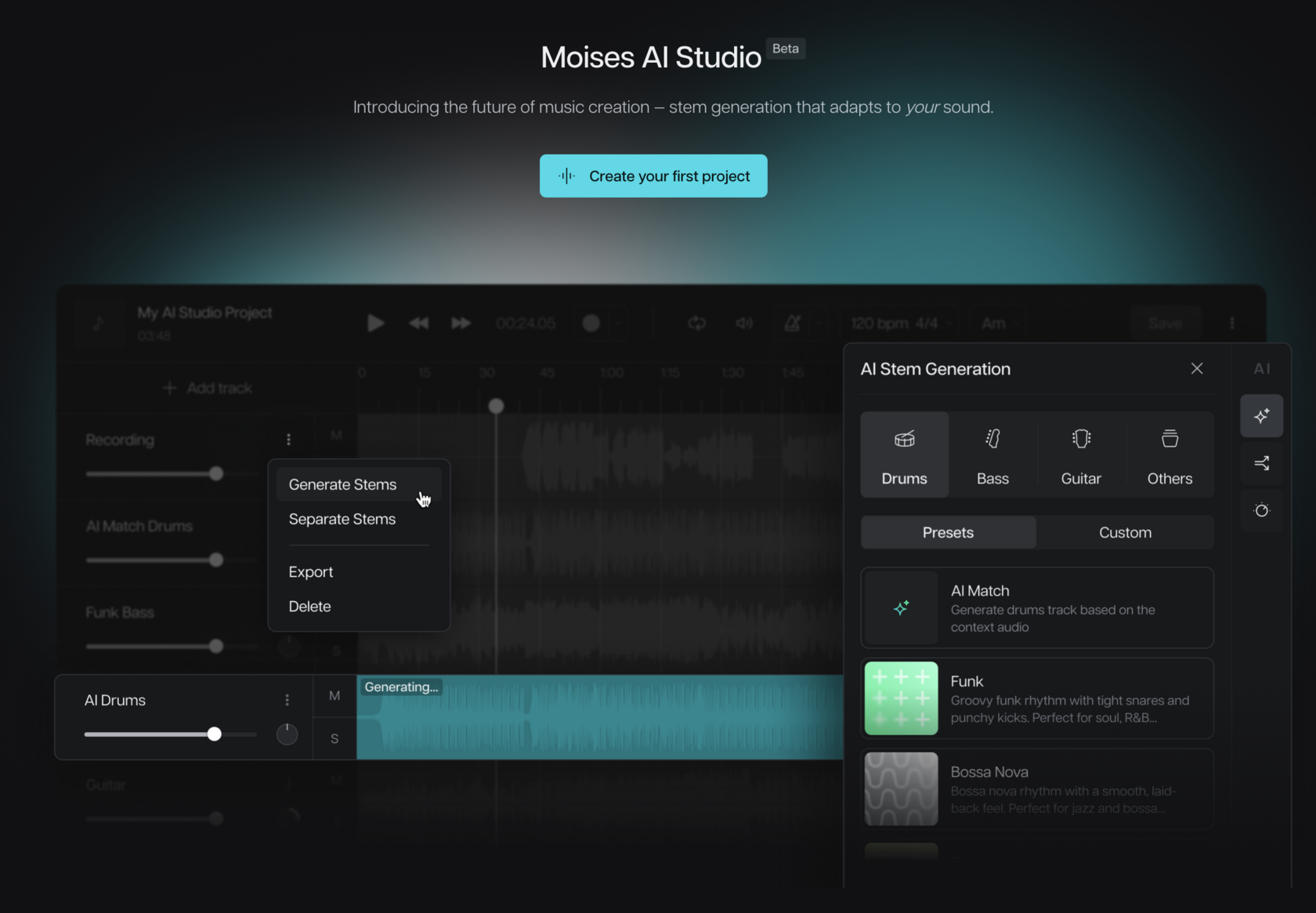This screenshot has width=1316, height=913.
Task: Click the Funk Bass pan knob
Action: click(288, 647)
